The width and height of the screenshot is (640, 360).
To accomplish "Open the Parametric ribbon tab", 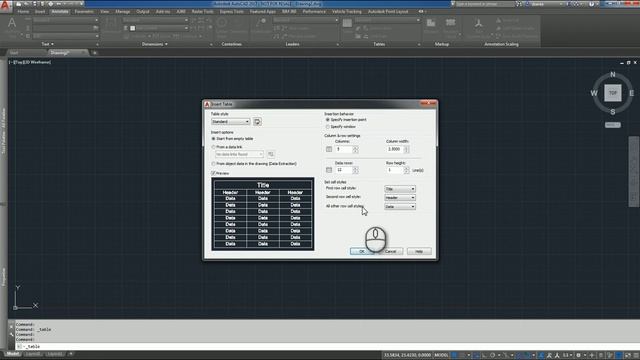I will tap(84, 11).
